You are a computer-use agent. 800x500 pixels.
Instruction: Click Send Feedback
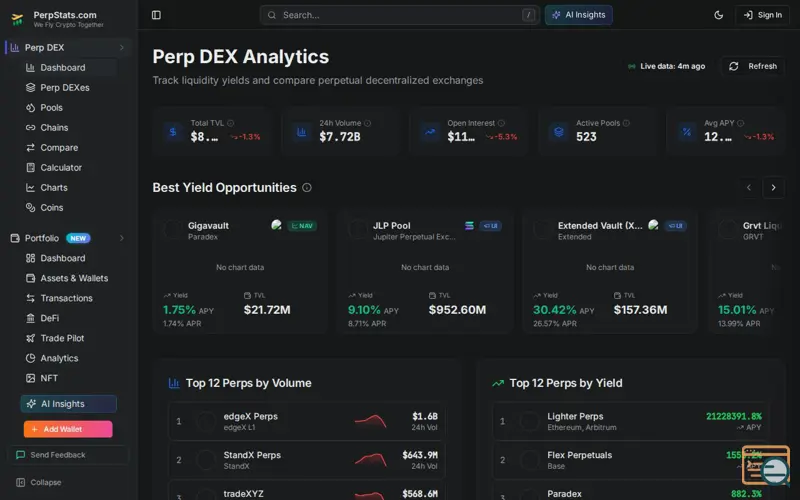pos(68,455)
